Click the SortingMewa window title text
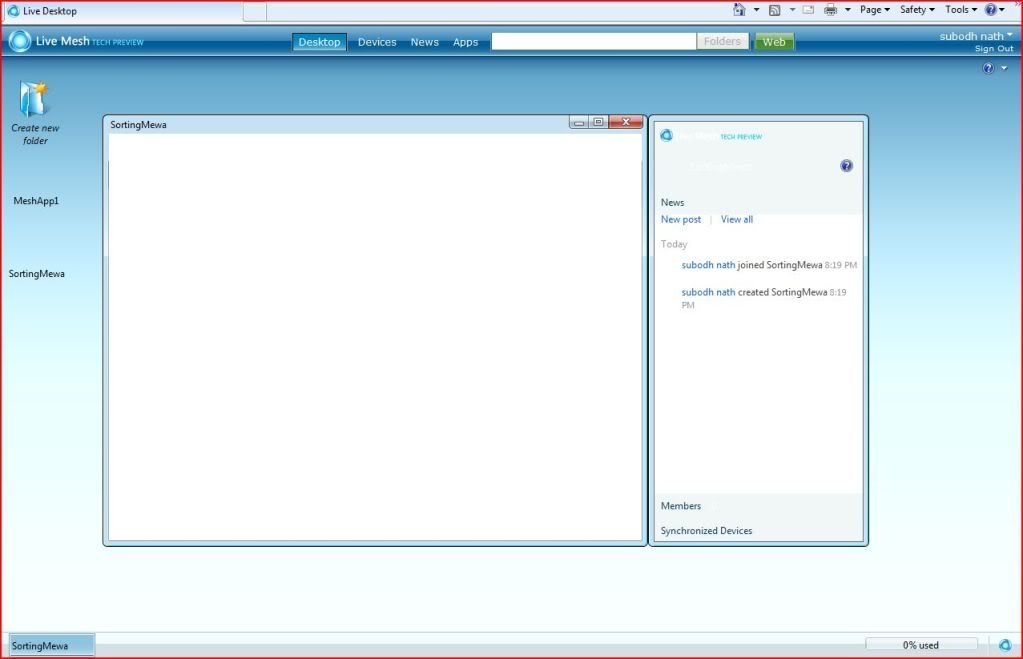This screenshot has width=1023, height=659. tap(138, 125)
